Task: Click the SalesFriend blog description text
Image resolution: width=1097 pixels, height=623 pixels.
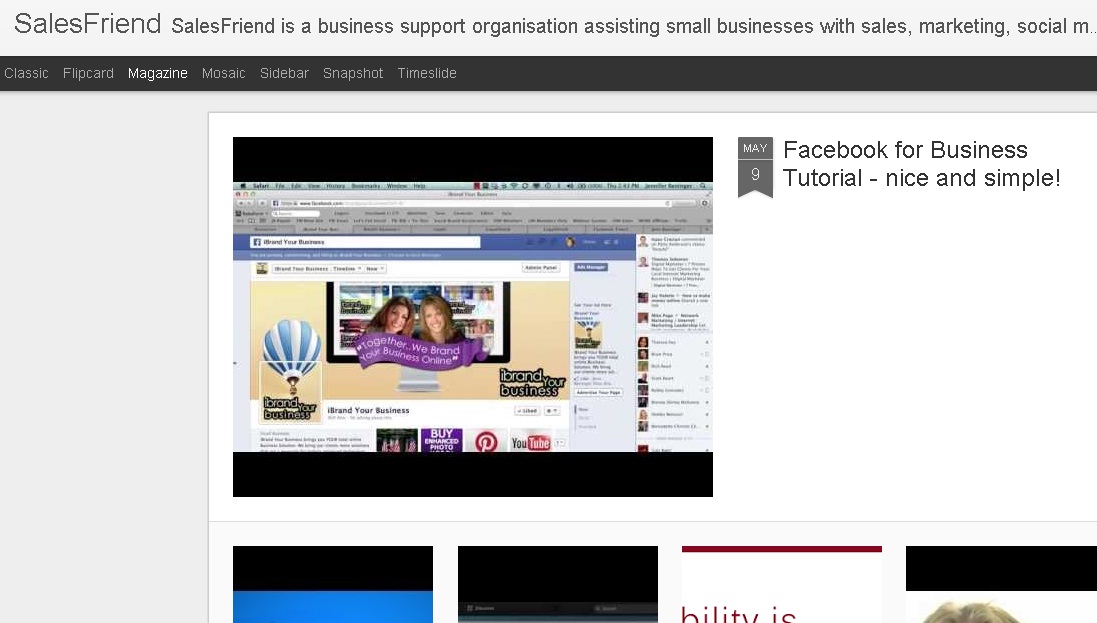Action: [633, 27]
